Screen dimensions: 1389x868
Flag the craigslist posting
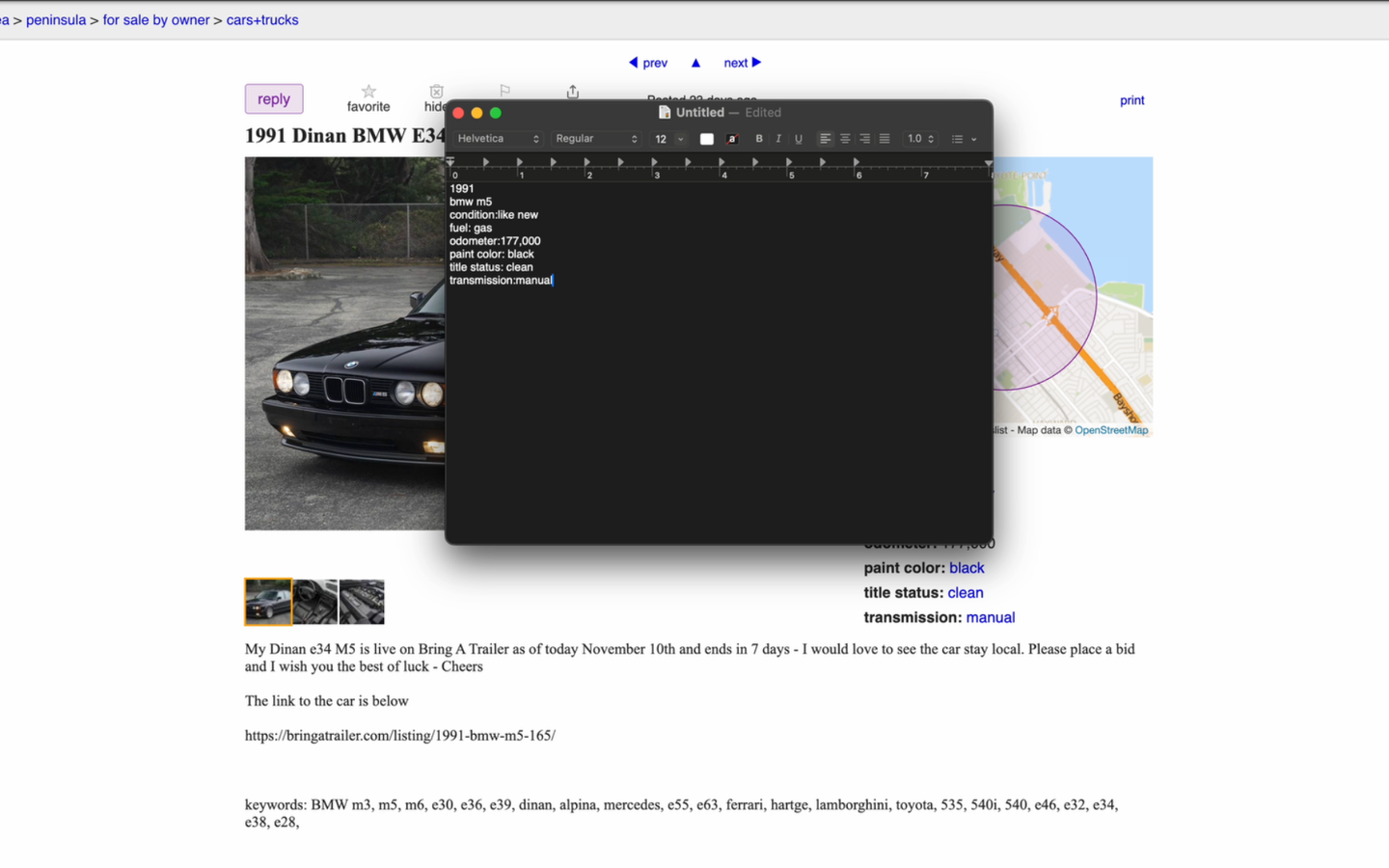[504, 92]
